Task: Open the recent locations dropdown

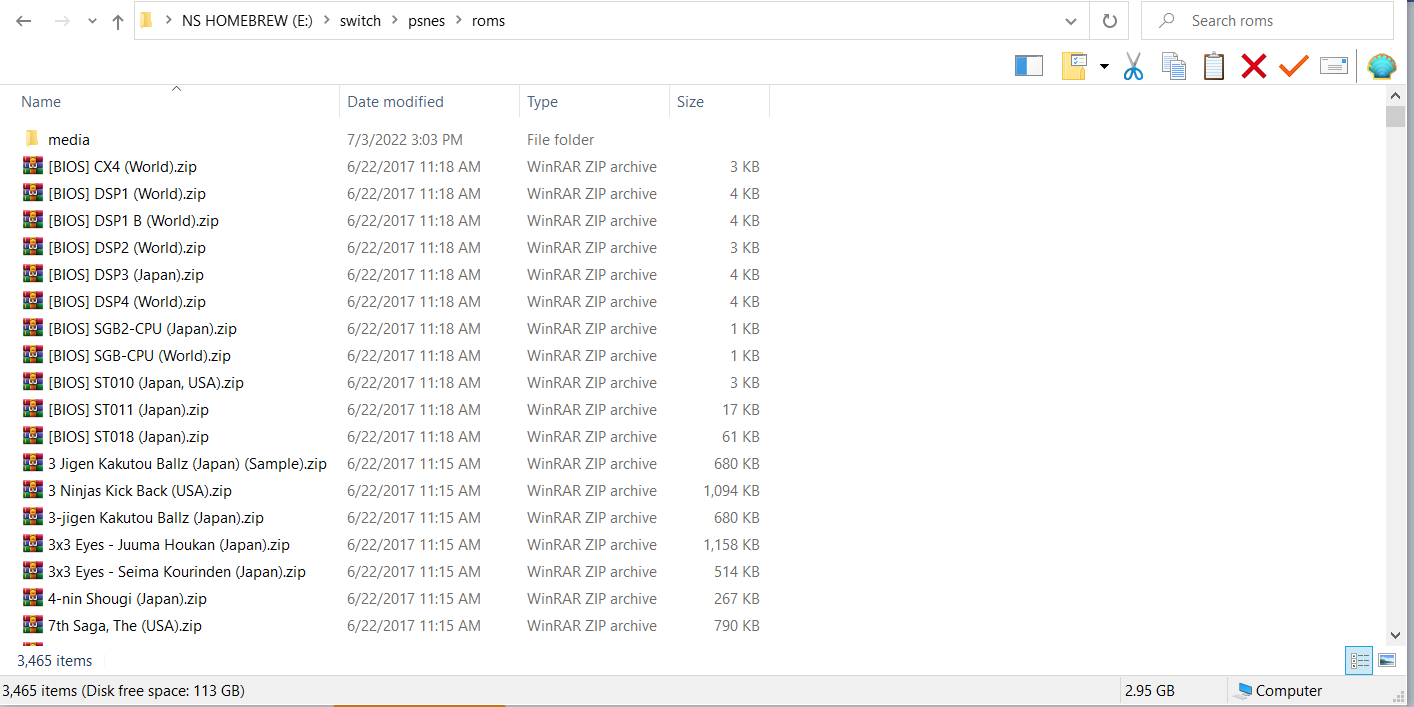Action: [92, 21]
